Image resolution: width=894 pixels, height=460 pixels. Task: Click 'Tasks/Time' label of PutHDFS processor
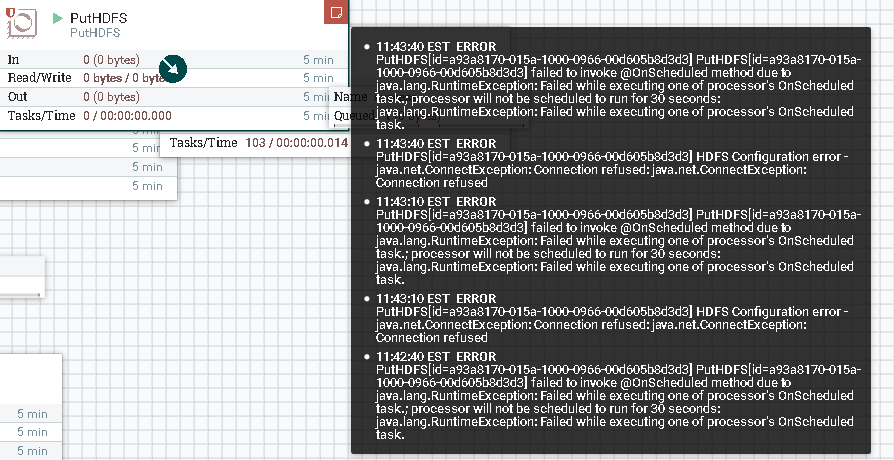(x=42, y=116)
